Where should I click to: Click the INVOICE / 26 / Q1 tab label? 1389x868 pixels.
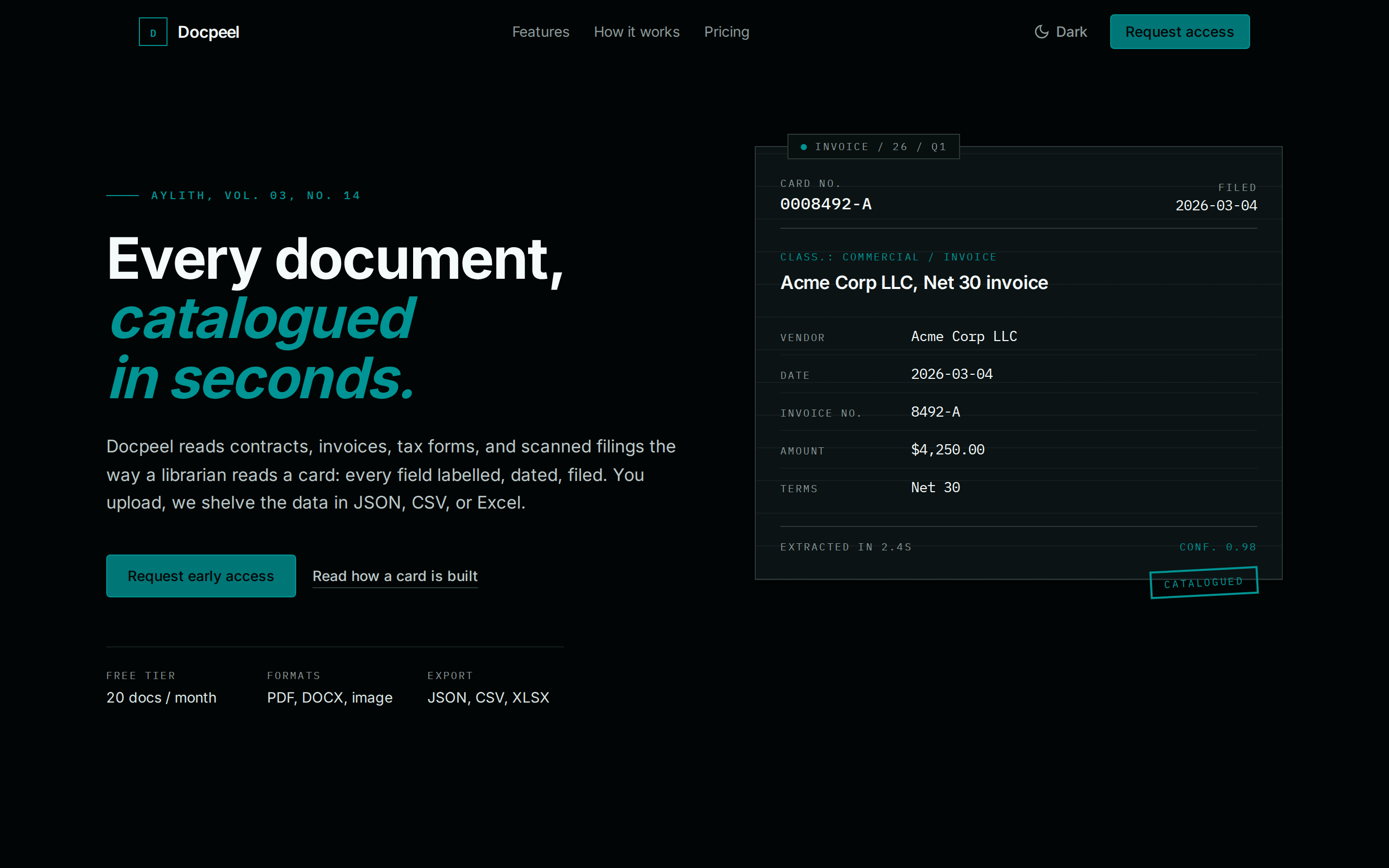[880, 147]
